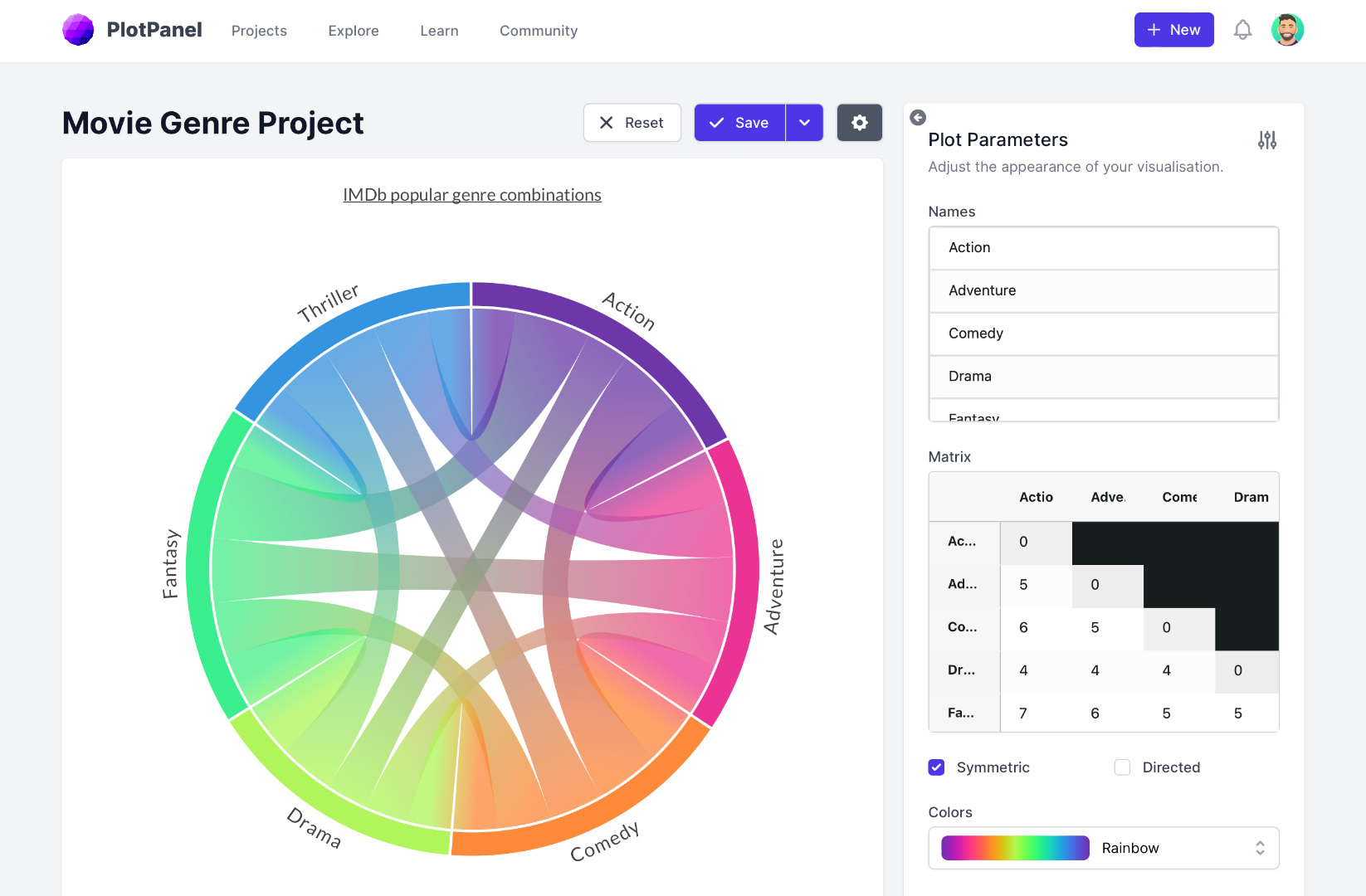Screen dimensions: 1366x896
Task: Click the user avatar in the top bar
Action: point(1287,30)
